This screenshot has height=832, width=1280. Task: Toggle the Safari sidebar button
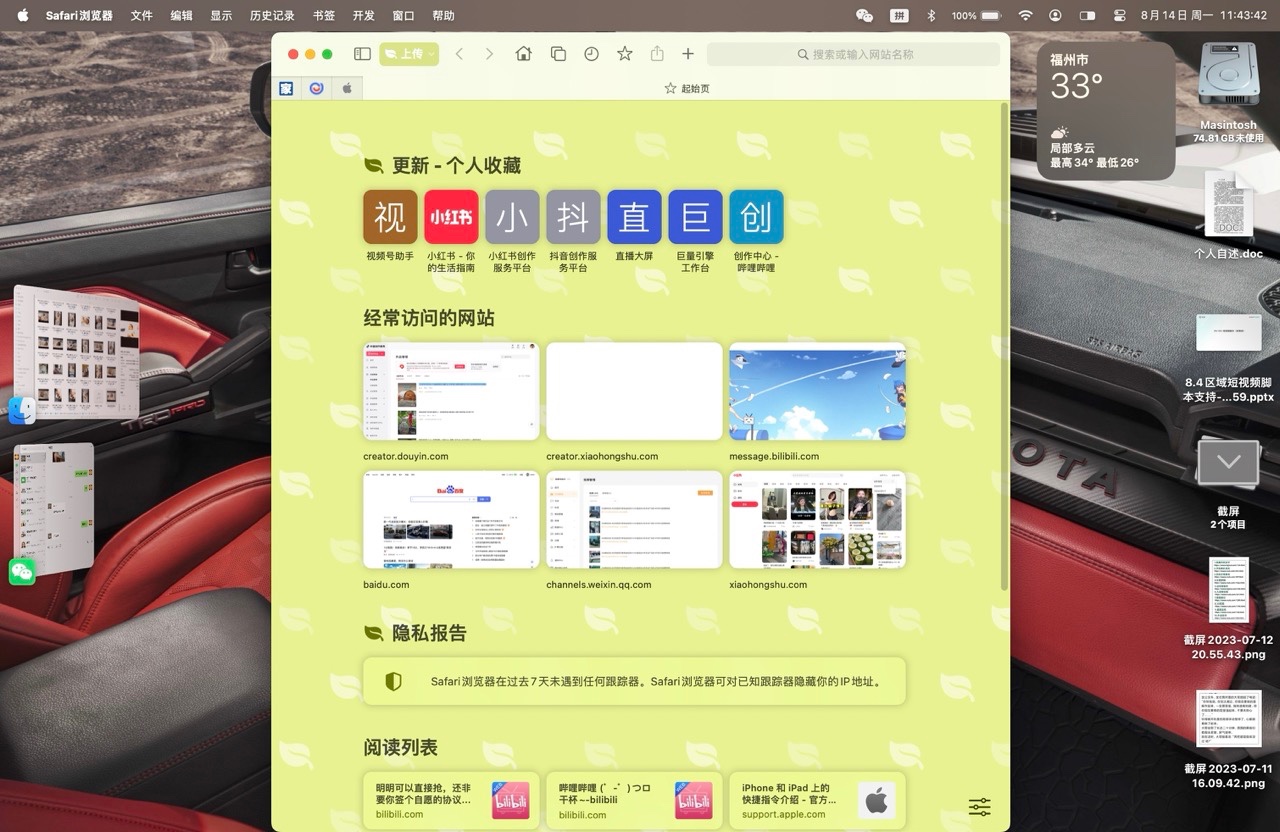click(362, 54)
